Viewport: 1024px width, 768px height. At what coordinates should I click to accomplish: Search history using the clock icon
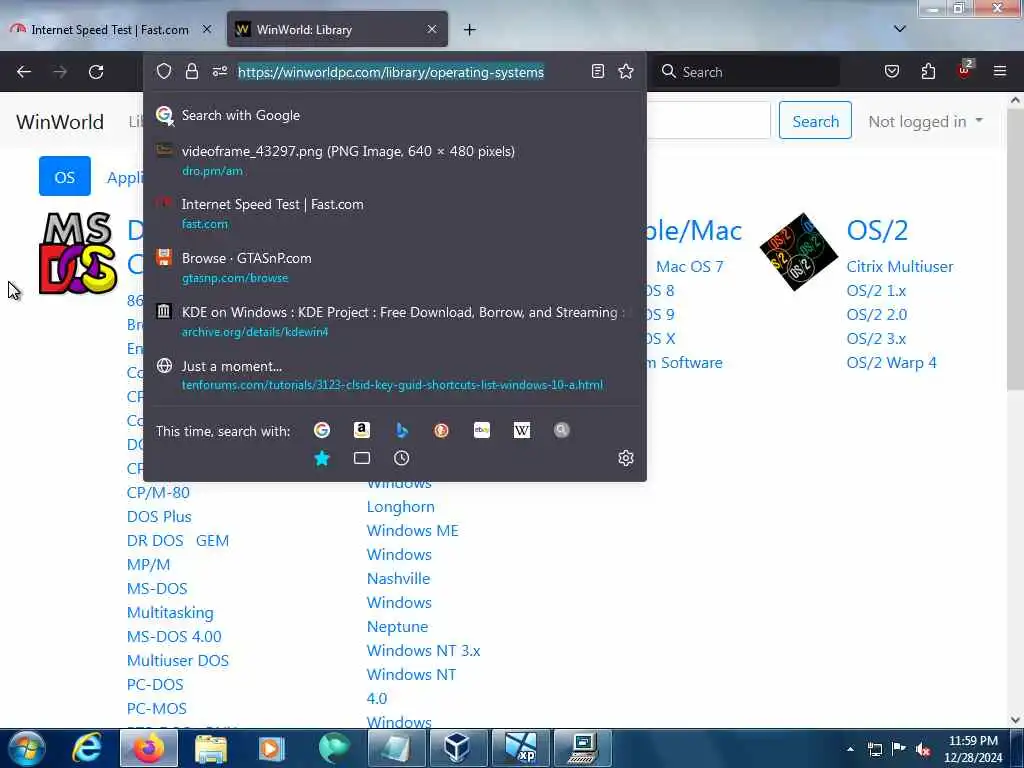(x=402, y=458)
